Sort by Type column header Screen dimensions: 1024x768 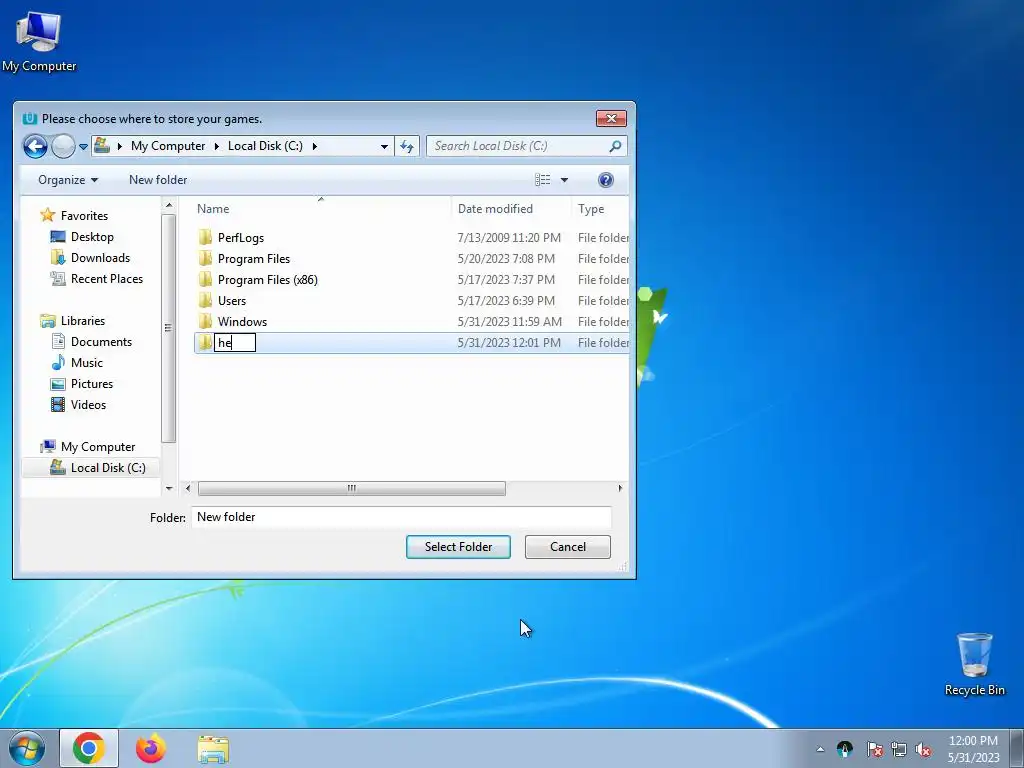pyautogui.click(x=591, y=208)
